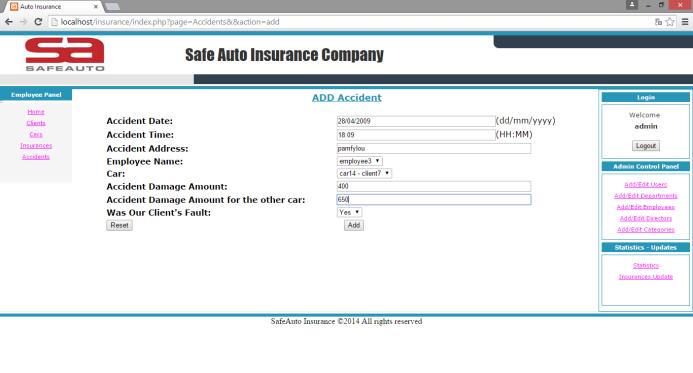The width and height of the screenshot is (693, 373).
Task: Edit damage amount for other car field
Action: 434,200
